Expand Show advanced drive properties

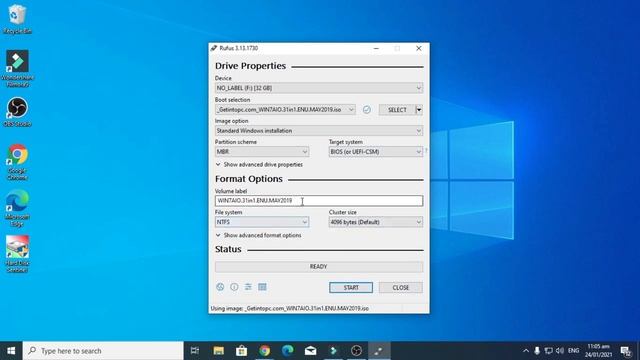pos(259,164)
